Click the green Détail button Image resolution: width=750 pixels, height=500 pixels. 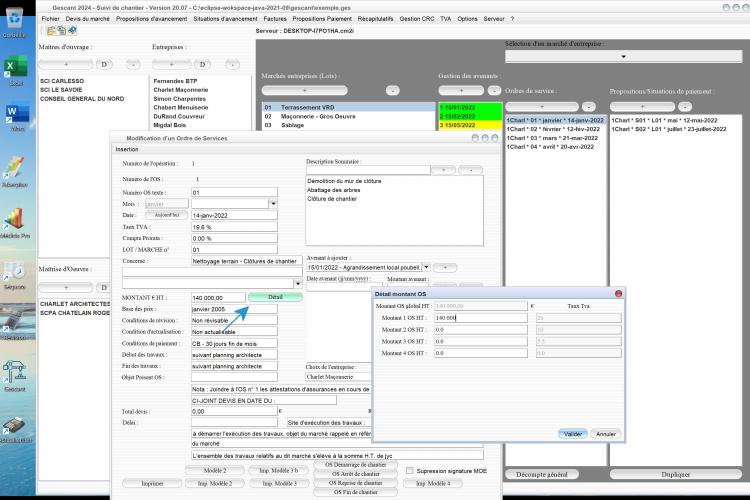tap(275, 297)
